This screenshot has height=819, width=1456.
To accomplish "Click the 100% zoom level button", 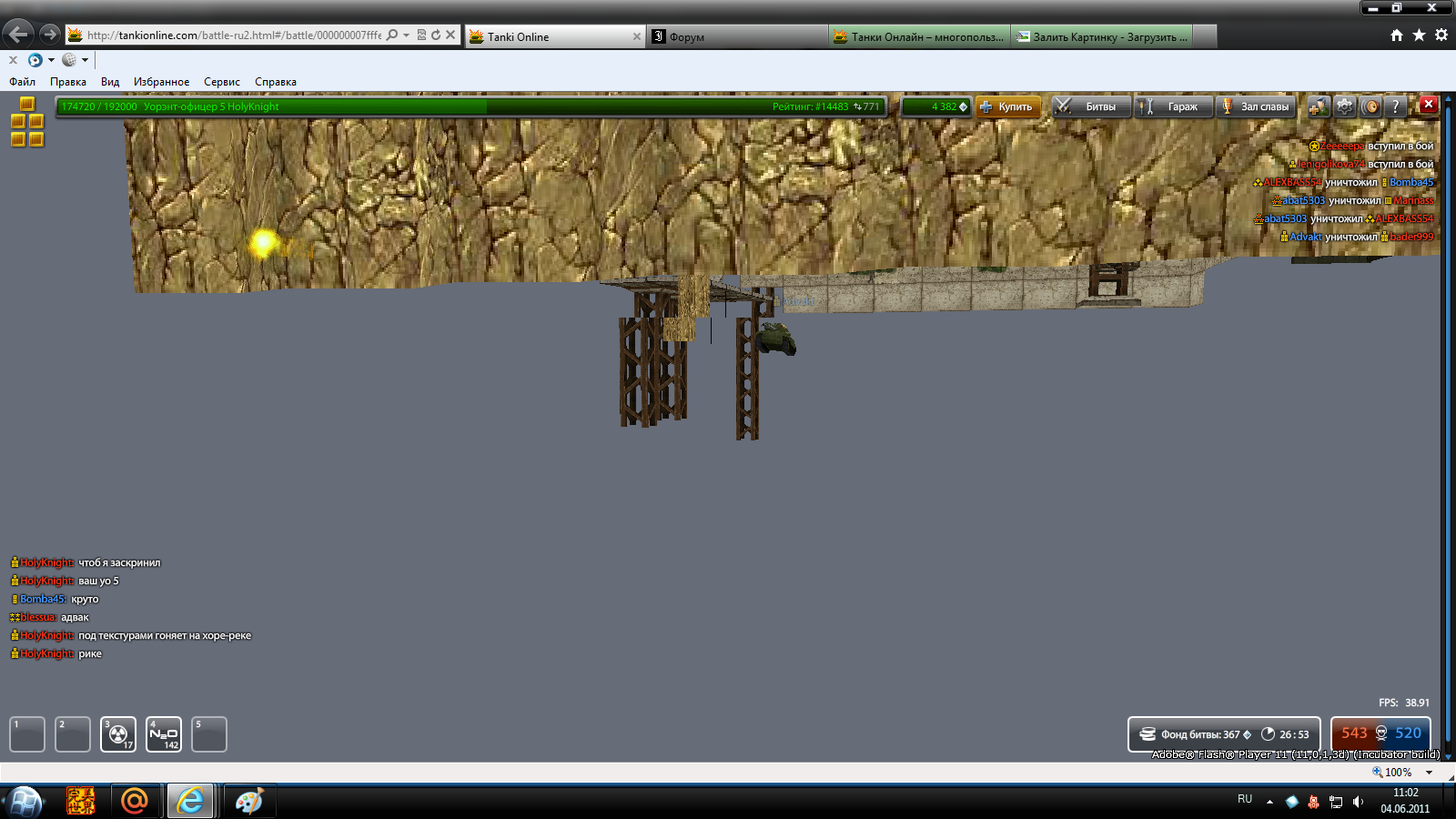I will click(x=1392, y=773).
